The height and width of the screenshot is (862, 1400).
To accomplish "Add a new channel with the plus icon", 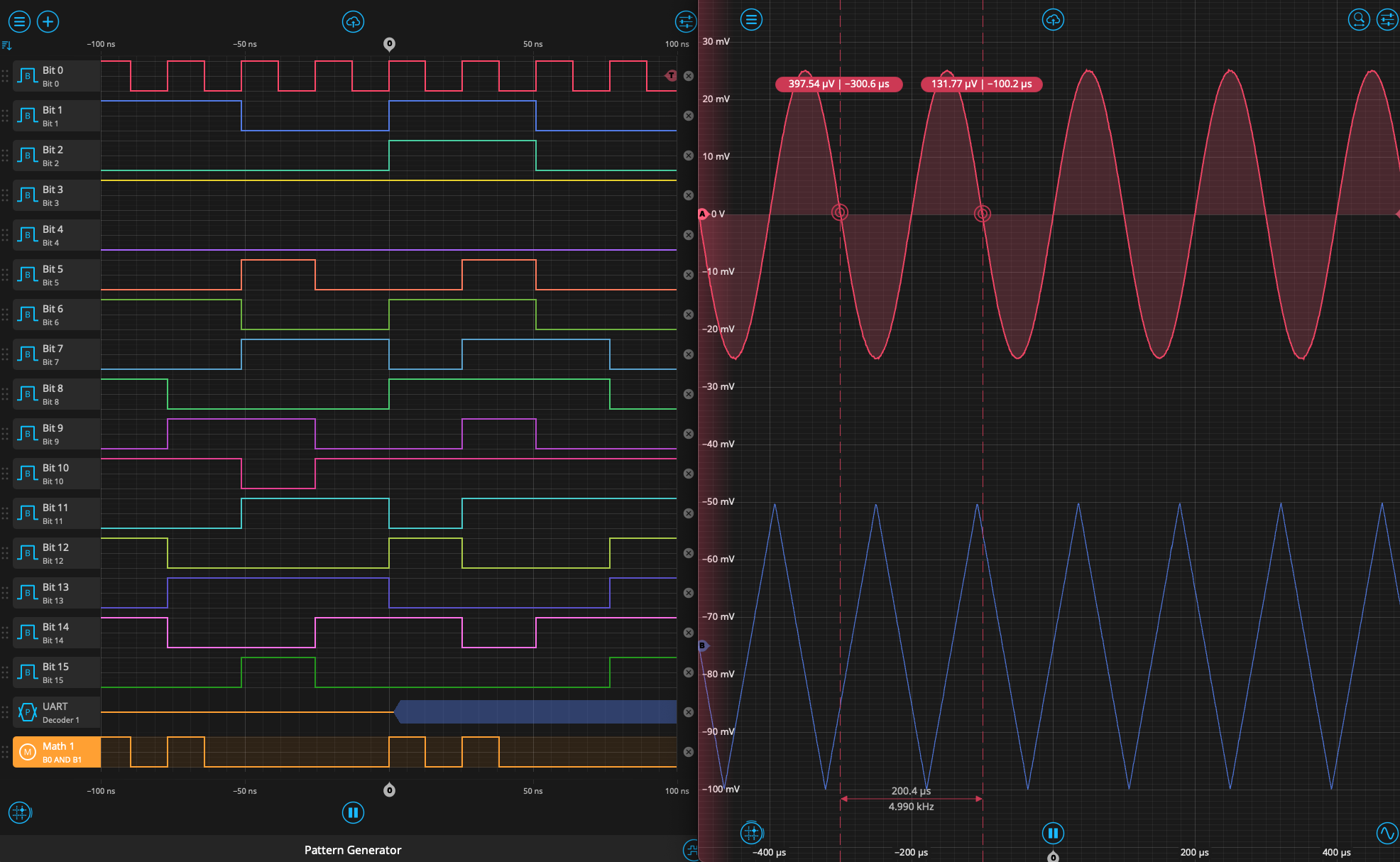I will point(48,21).
